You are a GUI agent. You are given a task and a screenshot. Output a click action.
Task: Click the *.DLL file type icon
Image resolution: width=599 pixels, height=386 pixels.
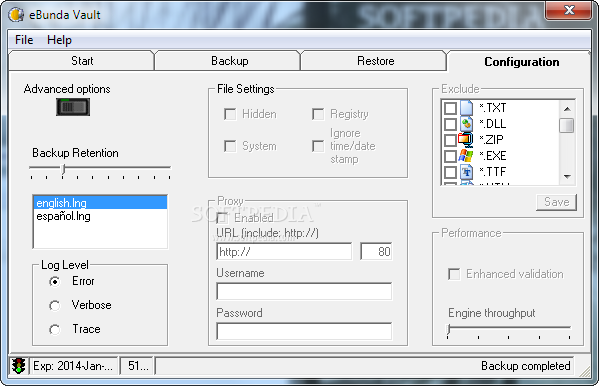(466, 124)
